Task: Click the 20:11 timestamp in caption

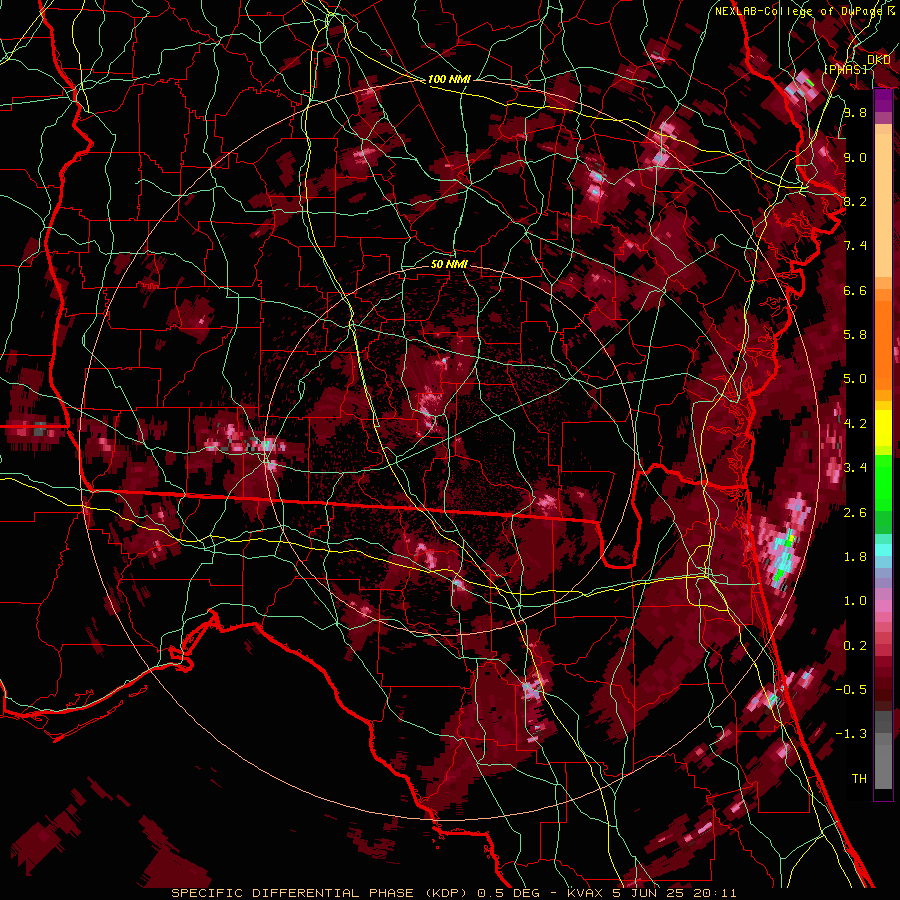Action: tap(716, 893)
